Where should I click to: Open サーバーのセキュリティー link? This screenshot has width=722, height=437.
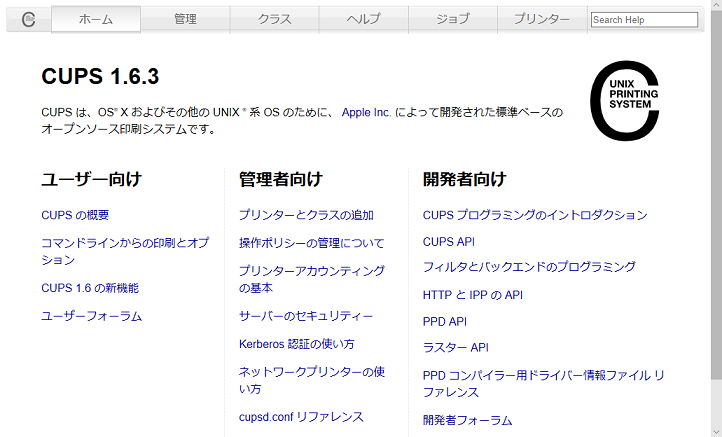pyautogui.click(x=306, y=316)
